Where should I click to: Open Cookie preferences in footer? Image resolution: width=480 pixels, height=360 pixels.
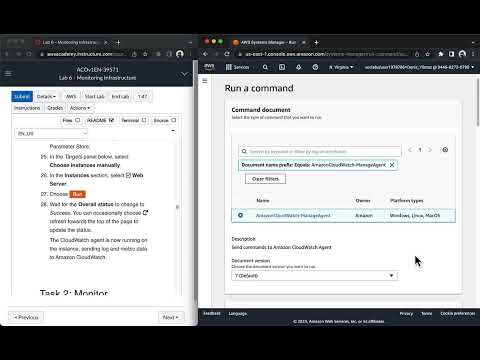(x=458, y=313)
